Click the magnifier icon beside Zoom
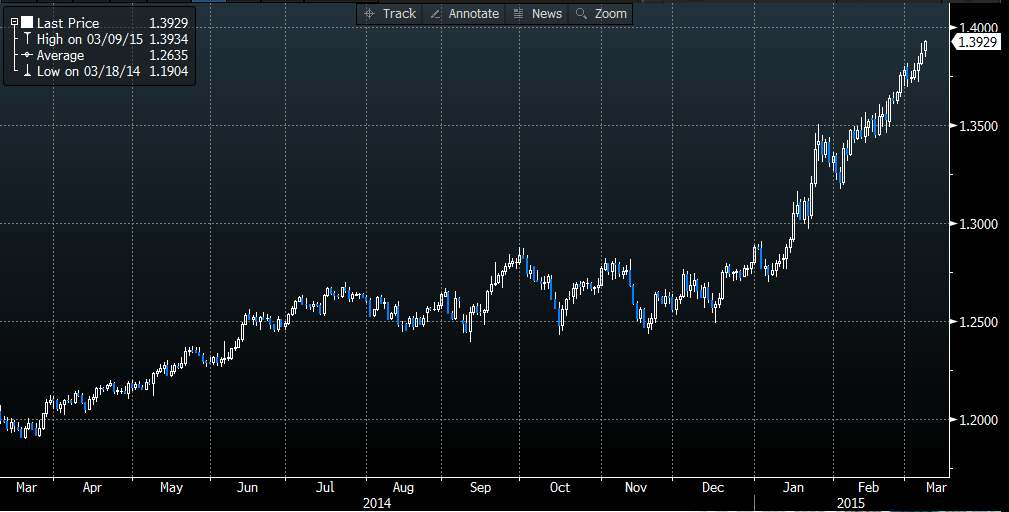This screenshot has width=1009, height=512. tap(581, 14)
